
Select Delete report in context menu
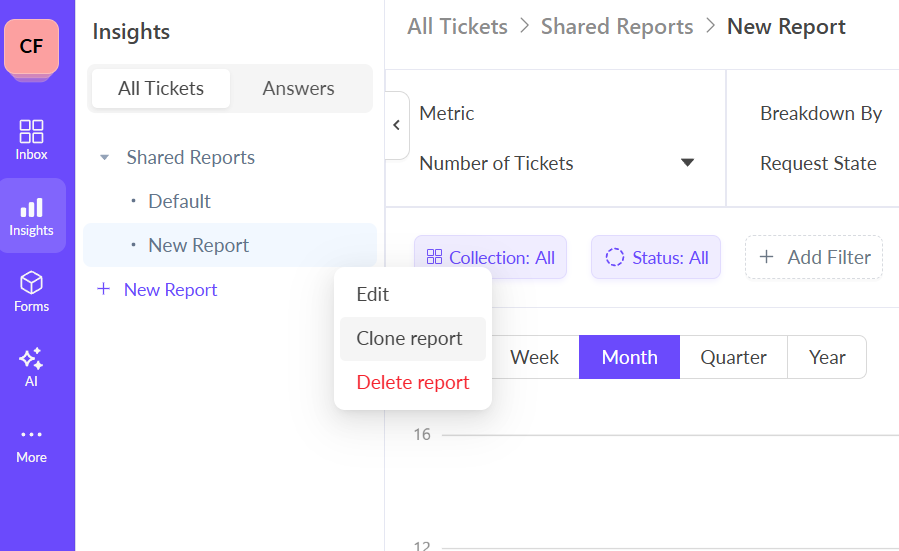413,382
